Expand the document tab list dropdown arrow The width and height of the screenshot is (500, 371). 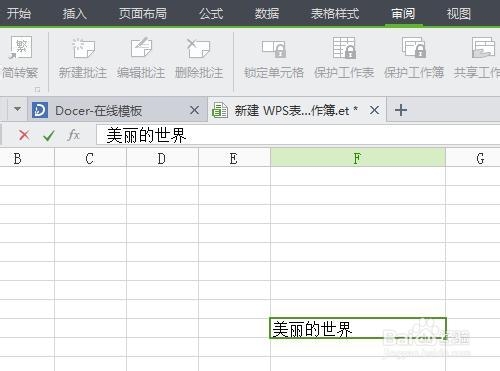17,109
